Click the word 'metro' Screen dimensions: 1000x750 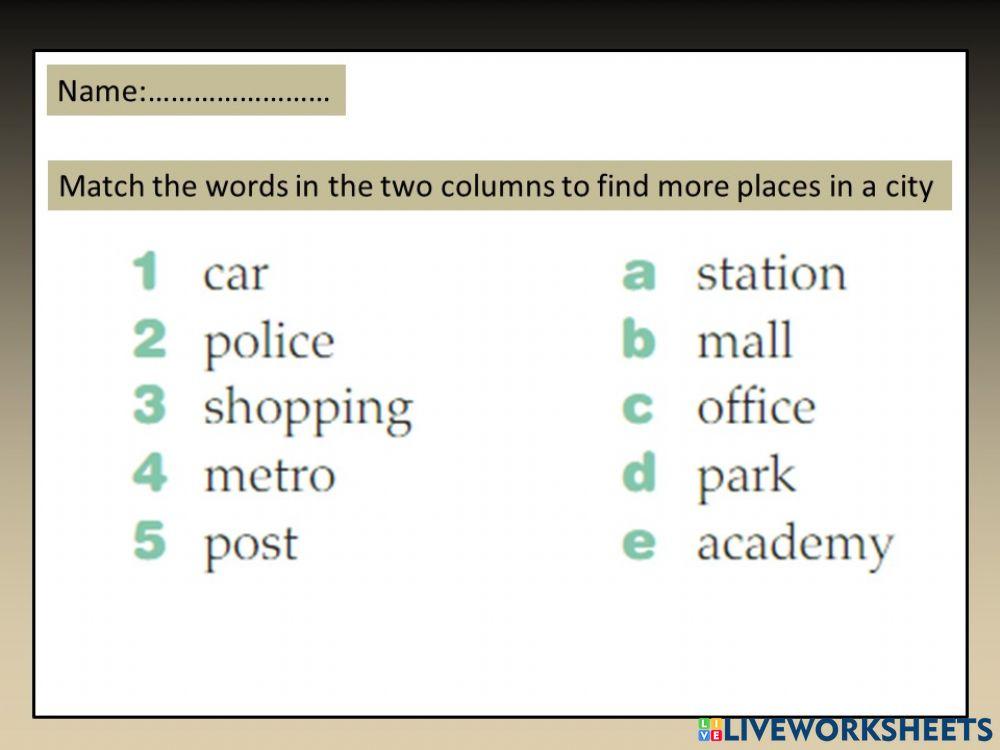pyautogui.click(x=269, y=475)
